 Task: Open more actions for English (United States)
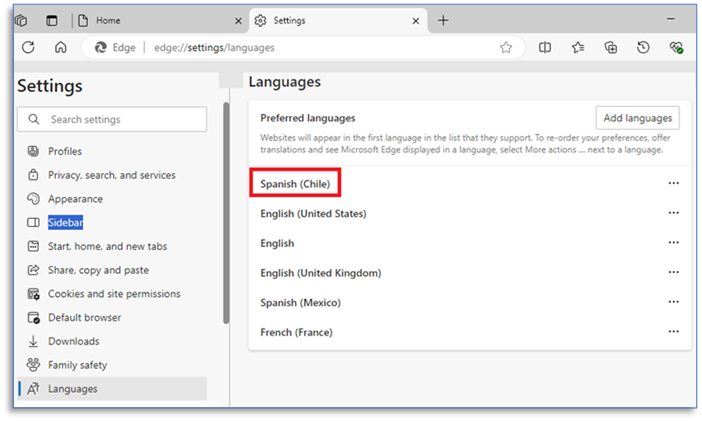tap(673, 213)
